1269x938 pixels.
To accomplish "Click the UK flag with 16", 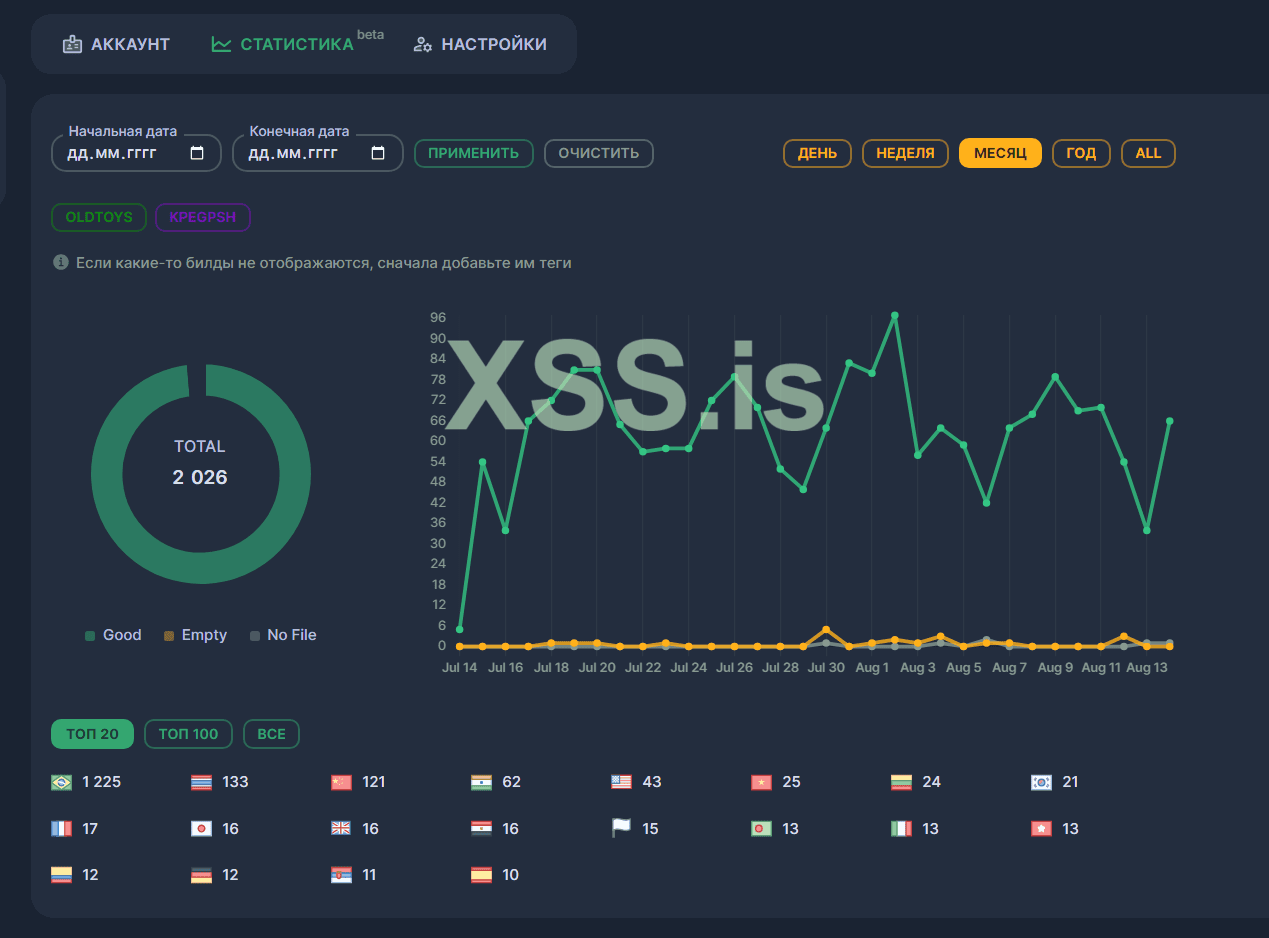I will [341, 829].
